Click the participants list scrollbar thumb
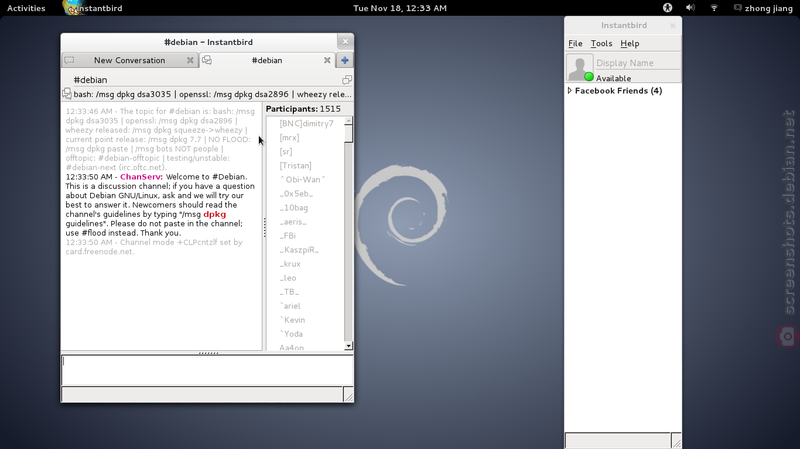The image size is (800, 449). tap(348, 134)
